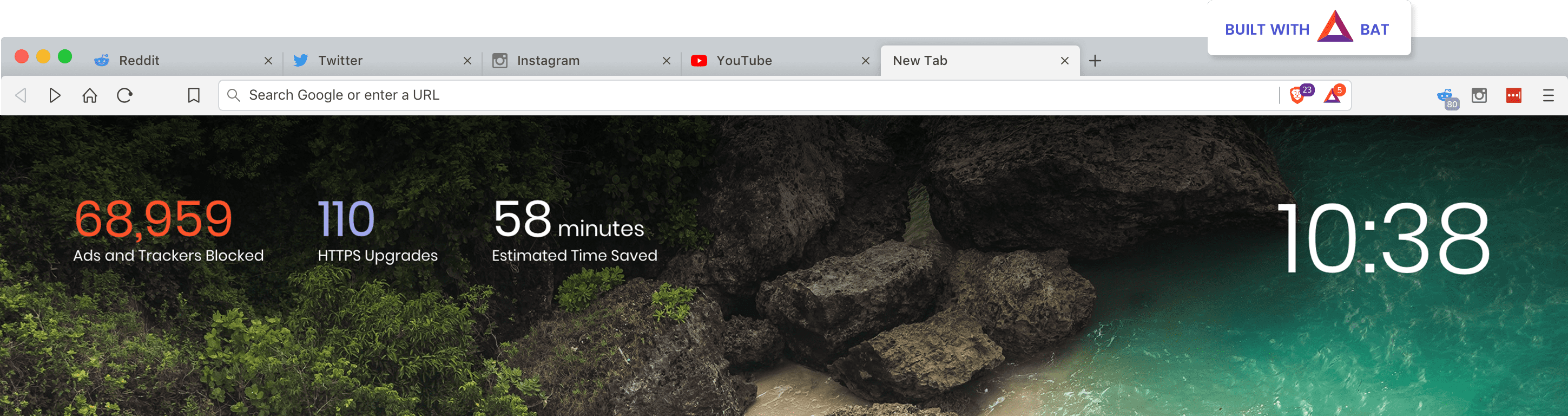
Task: Close the Instagram tab
Action: 667,60
